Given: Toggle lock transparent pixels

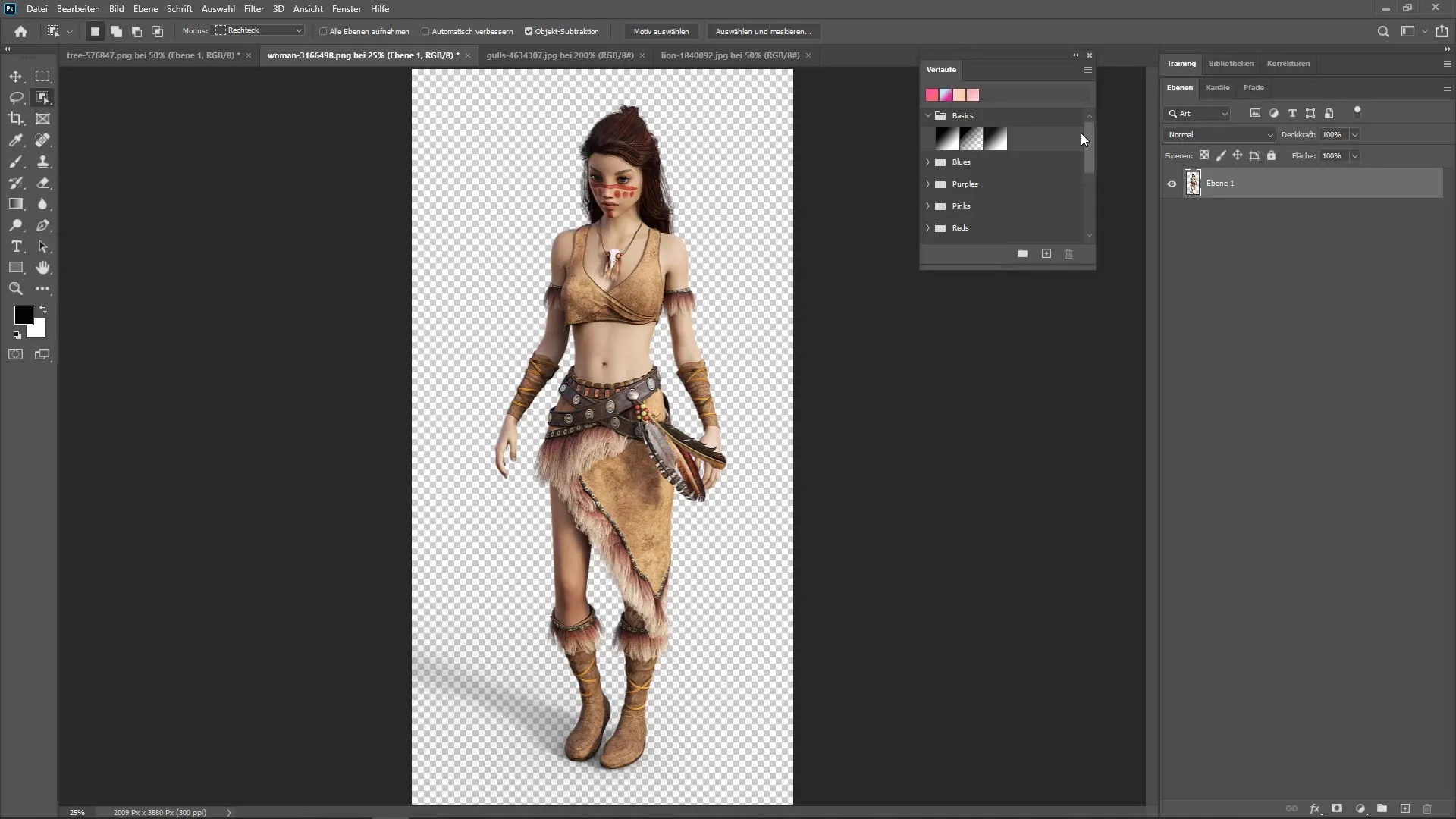Looking at the screenshot, I should (x=1204, y=155).
